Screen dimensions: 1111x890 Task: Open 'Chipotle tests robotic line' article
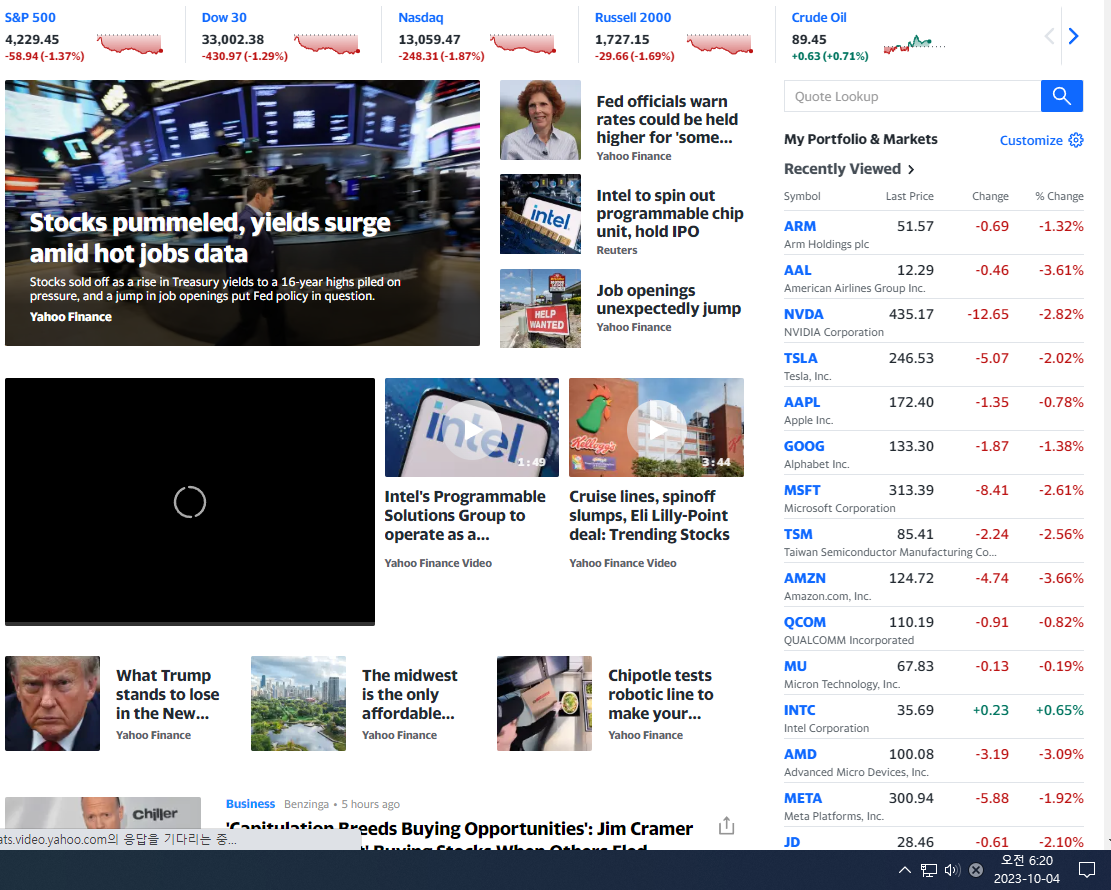click(660, 694)
